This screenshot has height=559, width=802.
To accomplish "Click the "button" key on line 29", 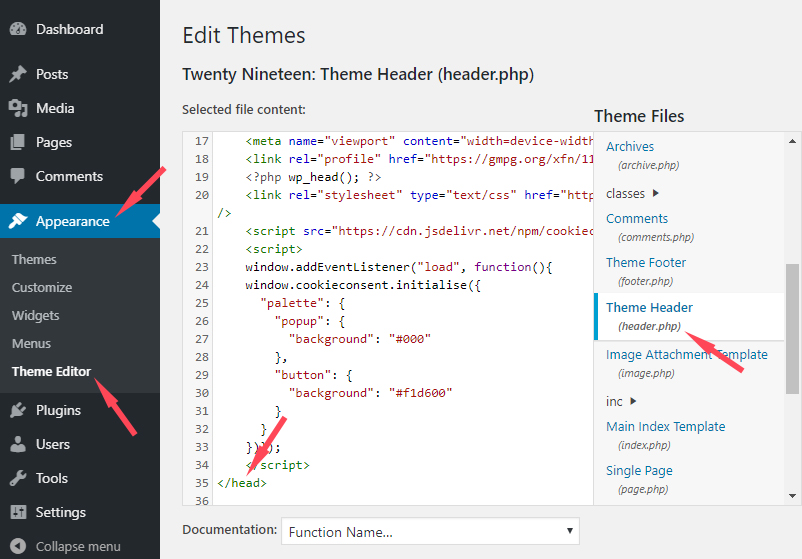I will tap(303, 375).
